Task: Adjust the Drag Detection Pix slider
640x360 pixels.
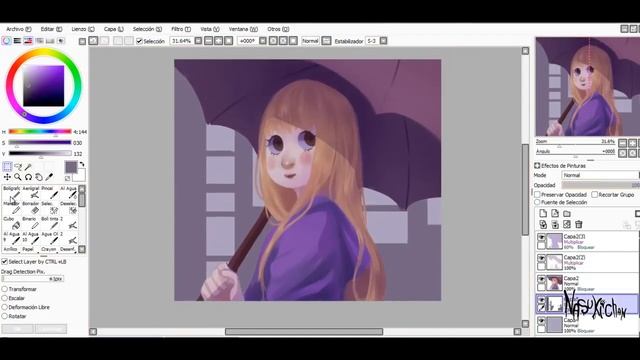Action: tap(33, 279)
